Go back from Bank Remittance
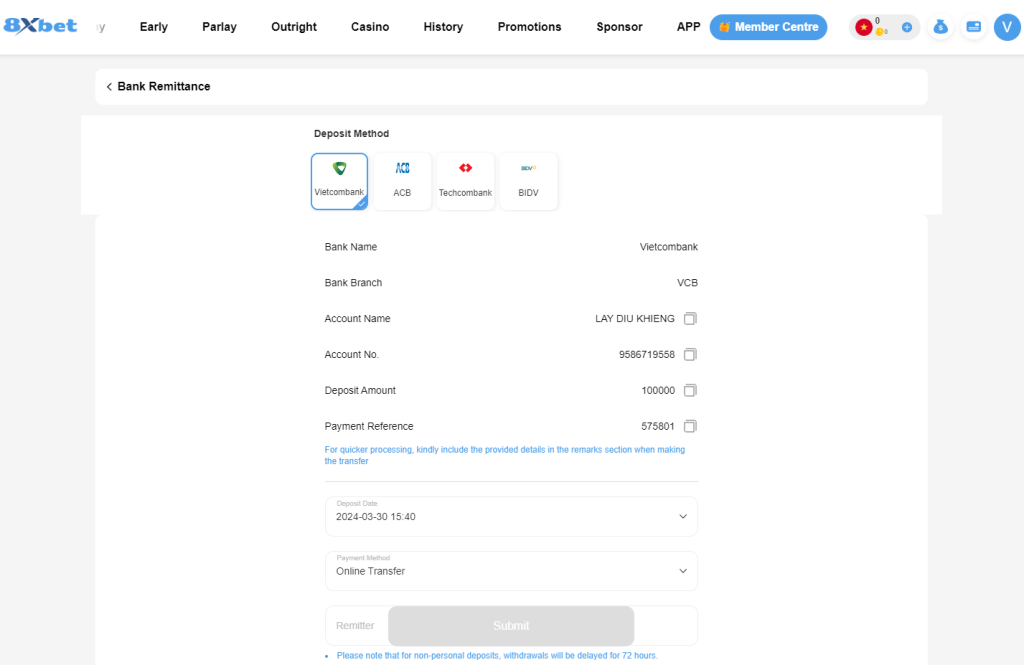 point(109,87)
